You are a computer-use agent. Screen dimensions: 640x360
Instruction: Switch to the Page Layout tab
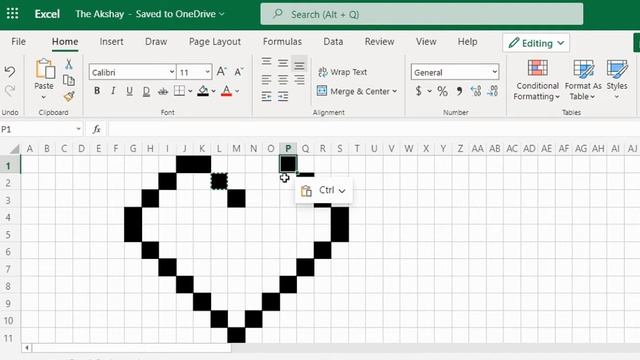215,42
